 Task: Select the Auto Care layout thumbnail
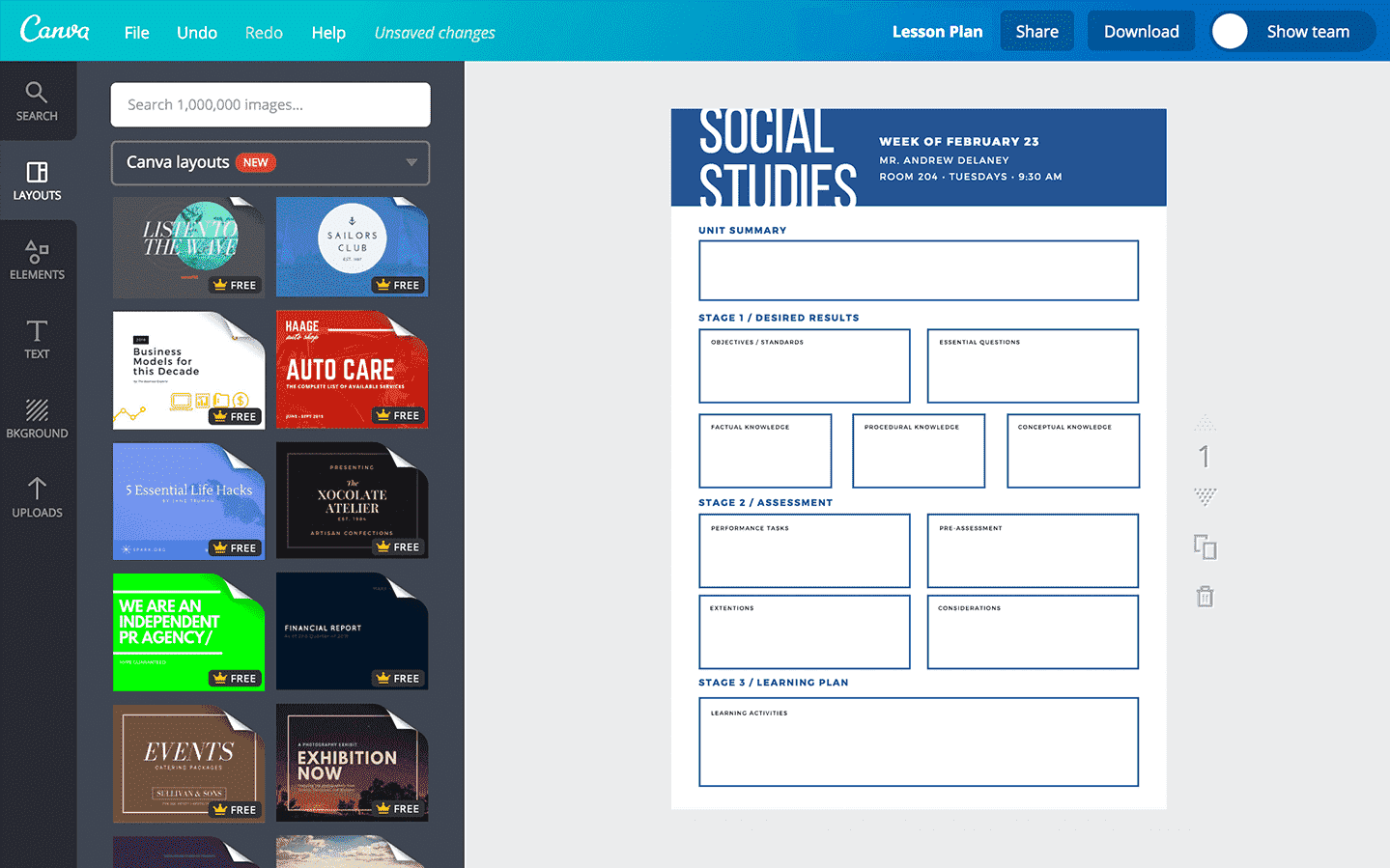[x=352, y=370]
